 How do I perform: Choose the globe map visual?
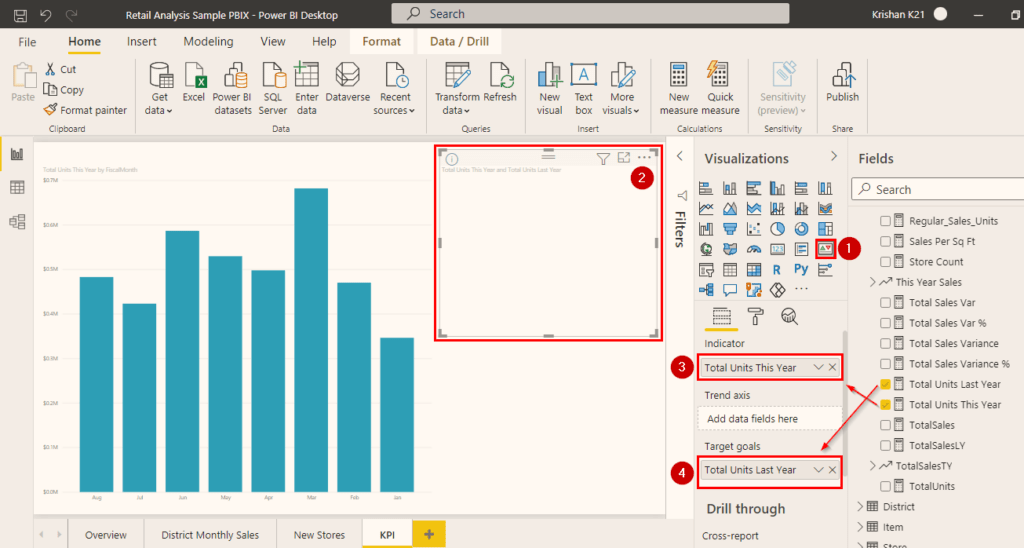click(706, 250)
